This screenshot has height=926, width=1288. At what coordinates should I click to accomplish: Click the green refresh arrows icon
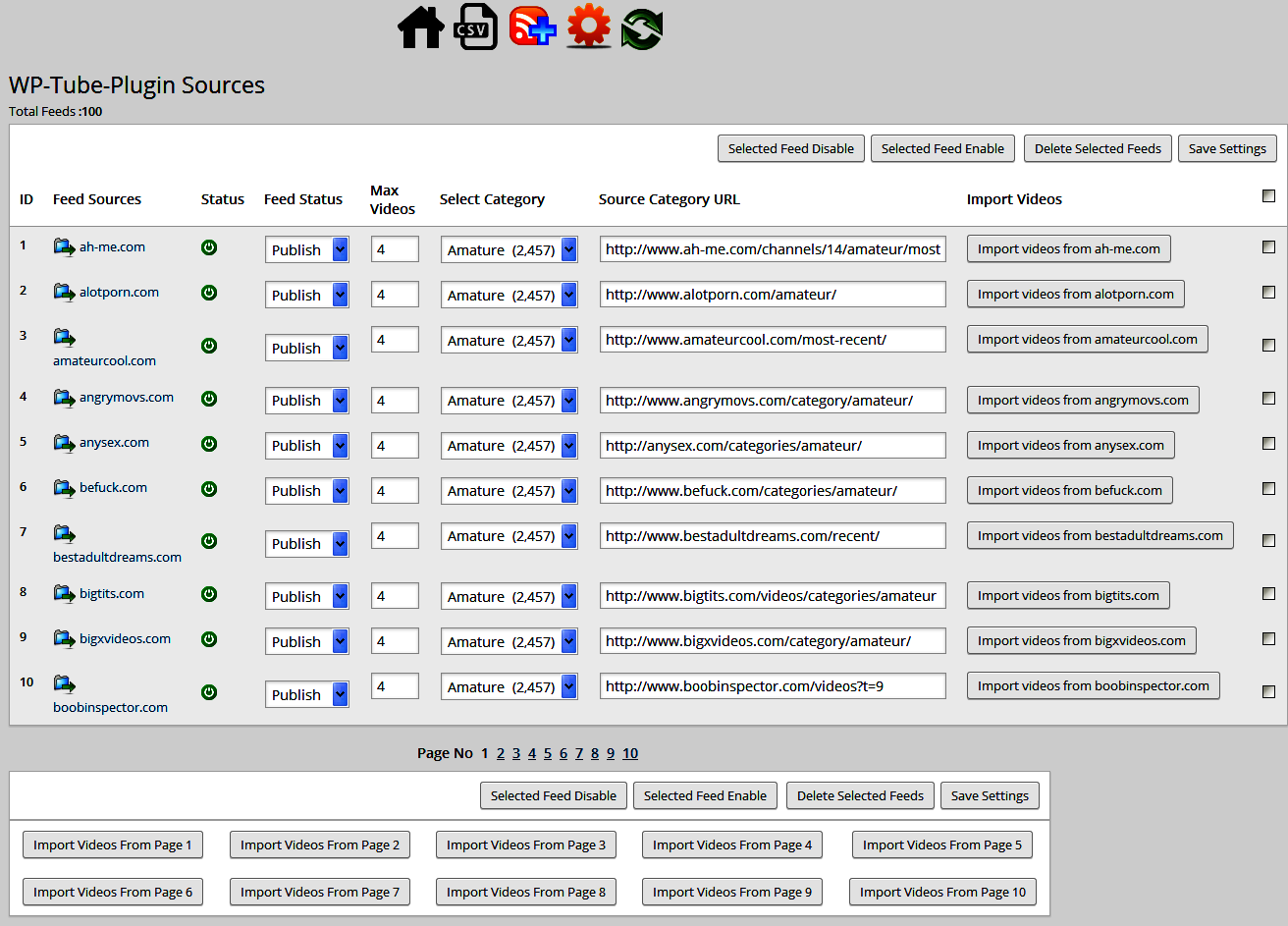pos(642,27)
